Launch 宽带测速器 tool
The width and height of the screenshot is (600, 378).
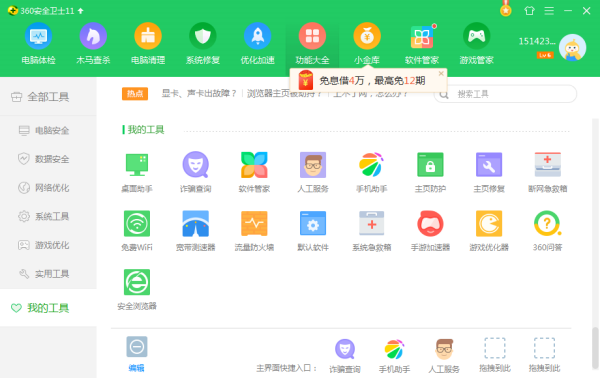196,231
